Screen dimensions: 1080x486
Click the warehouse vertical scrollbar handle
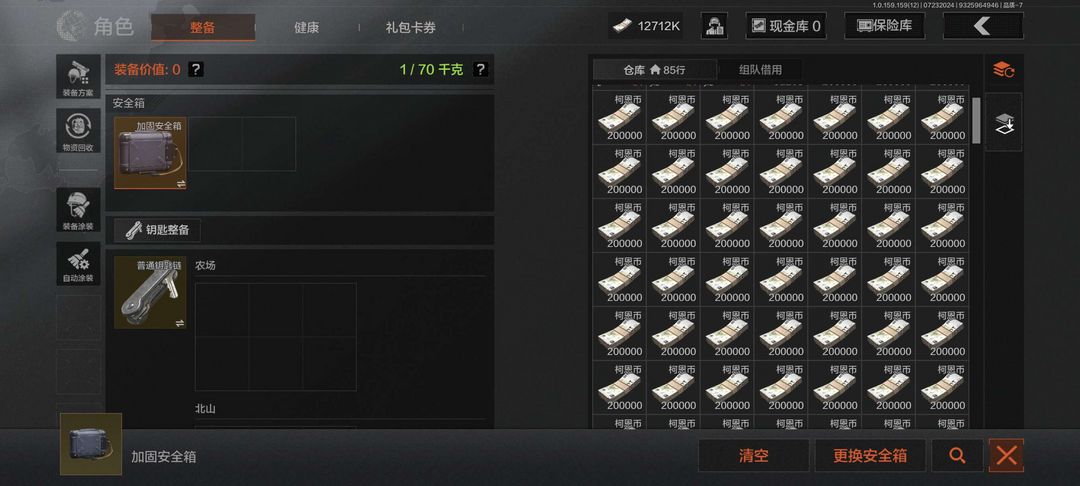976,120
